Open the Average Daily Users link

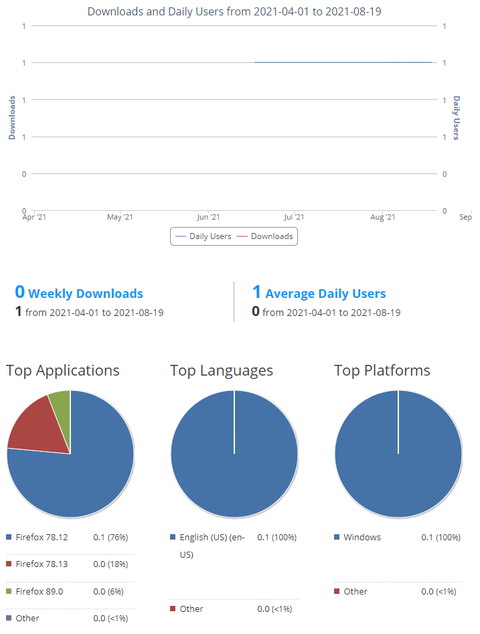(x=319, y=293)
